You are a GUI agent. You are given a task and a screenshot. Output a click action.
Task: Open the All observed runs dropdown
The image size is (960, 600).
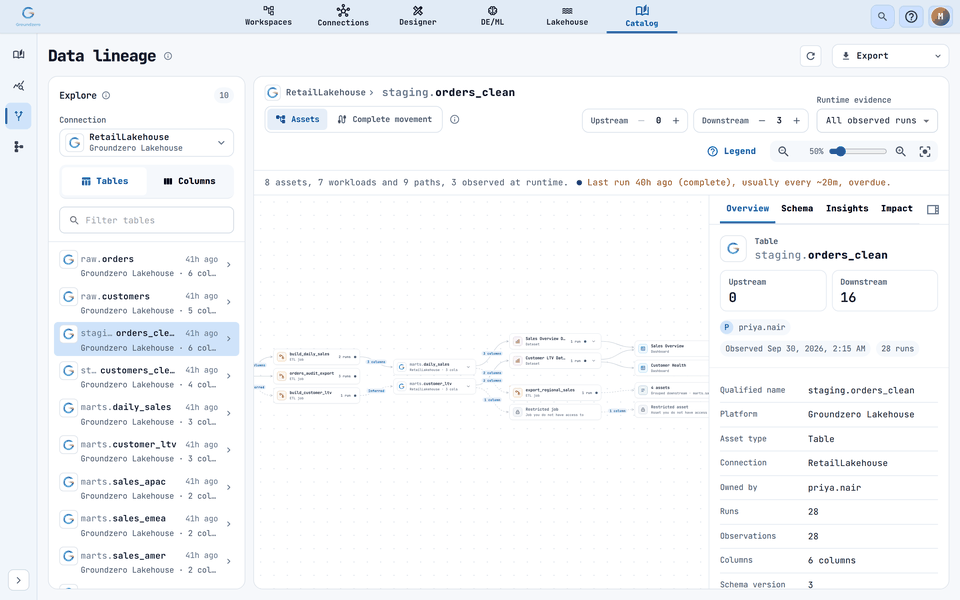[877, 121]
